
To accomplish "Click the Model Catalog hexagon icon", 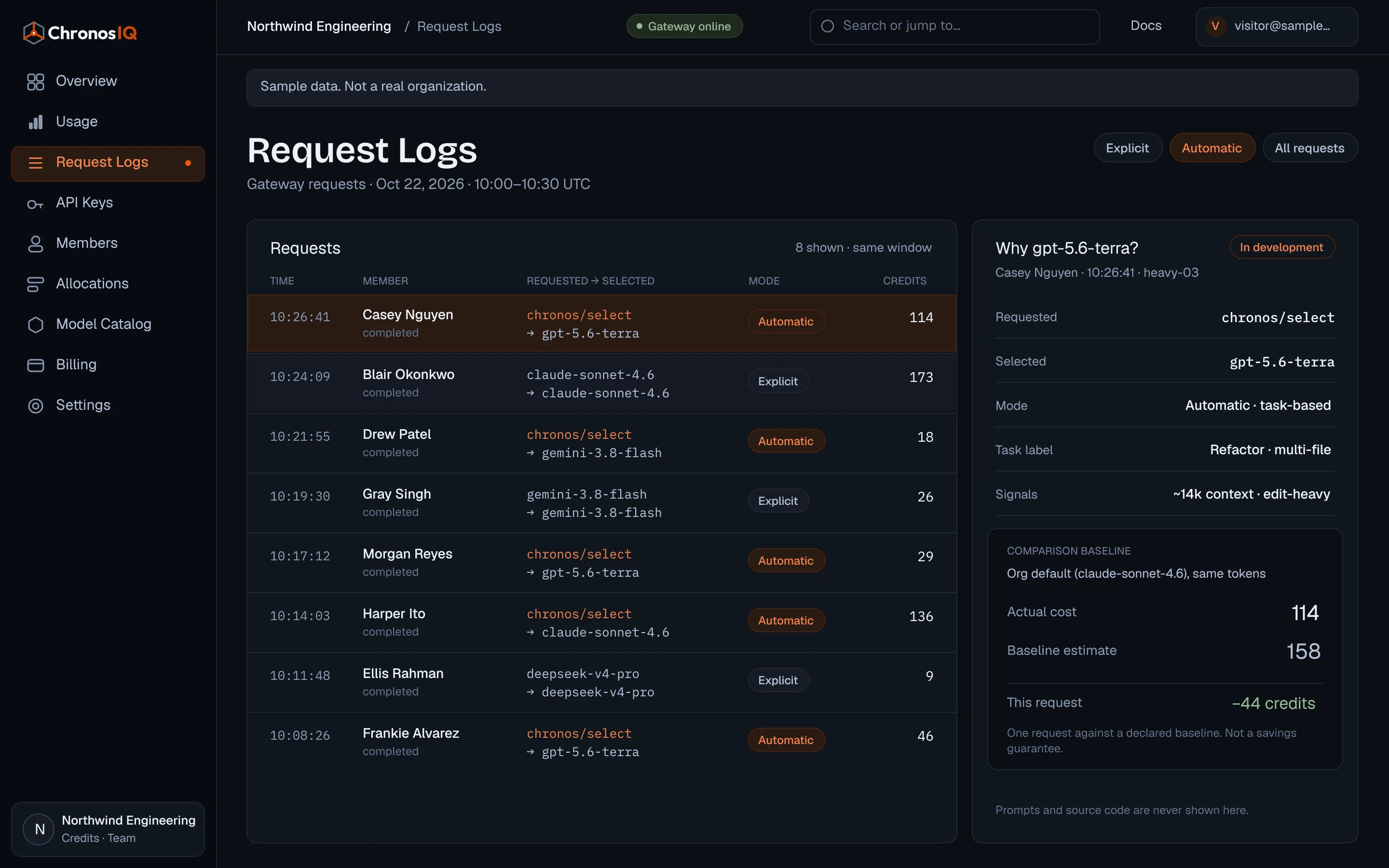I will pyautogui.click(x=36, y=325).
